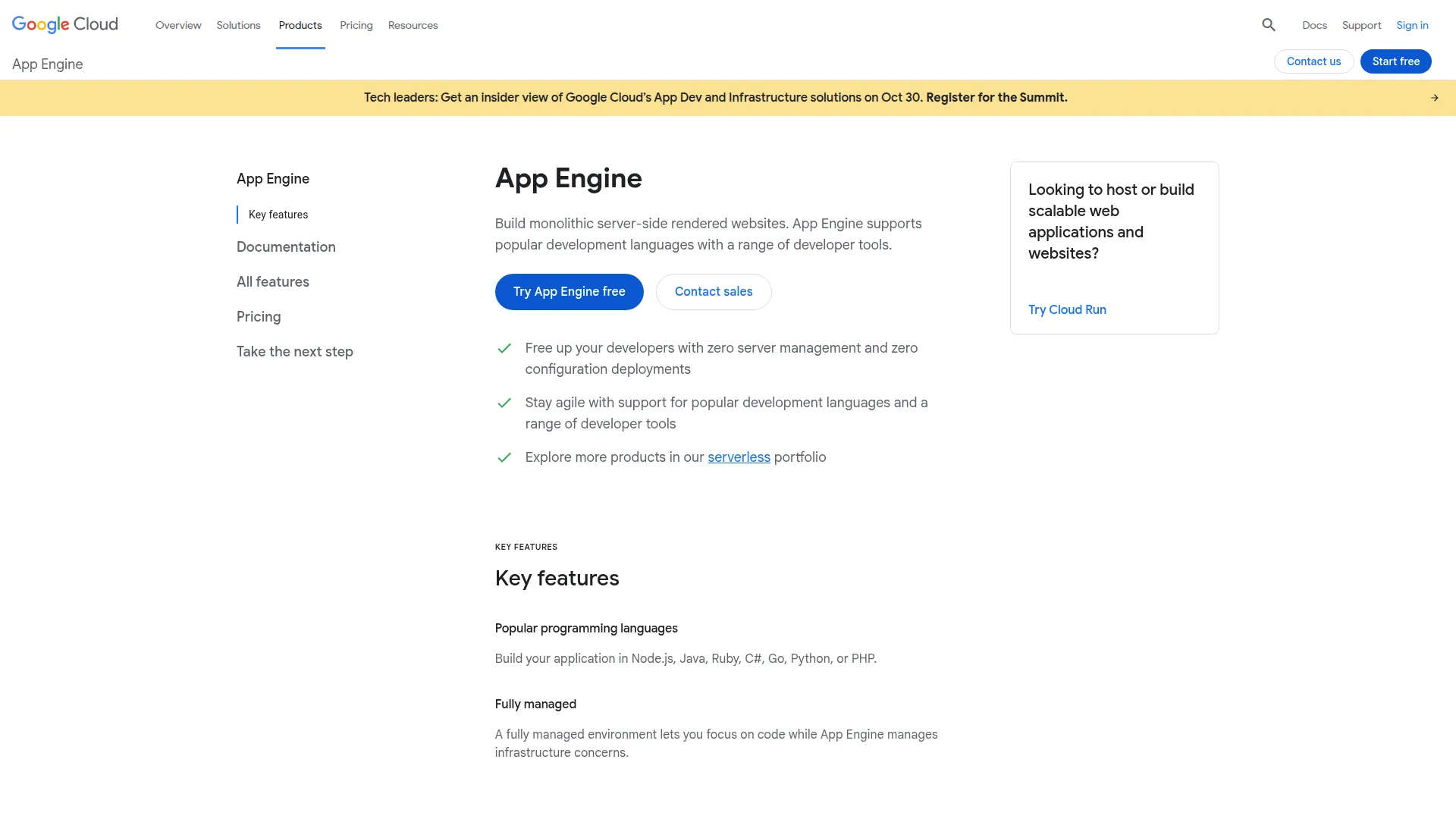Click the main App Engine heading
Viewport: 1456px width, 819px height.
click(569, 178)
